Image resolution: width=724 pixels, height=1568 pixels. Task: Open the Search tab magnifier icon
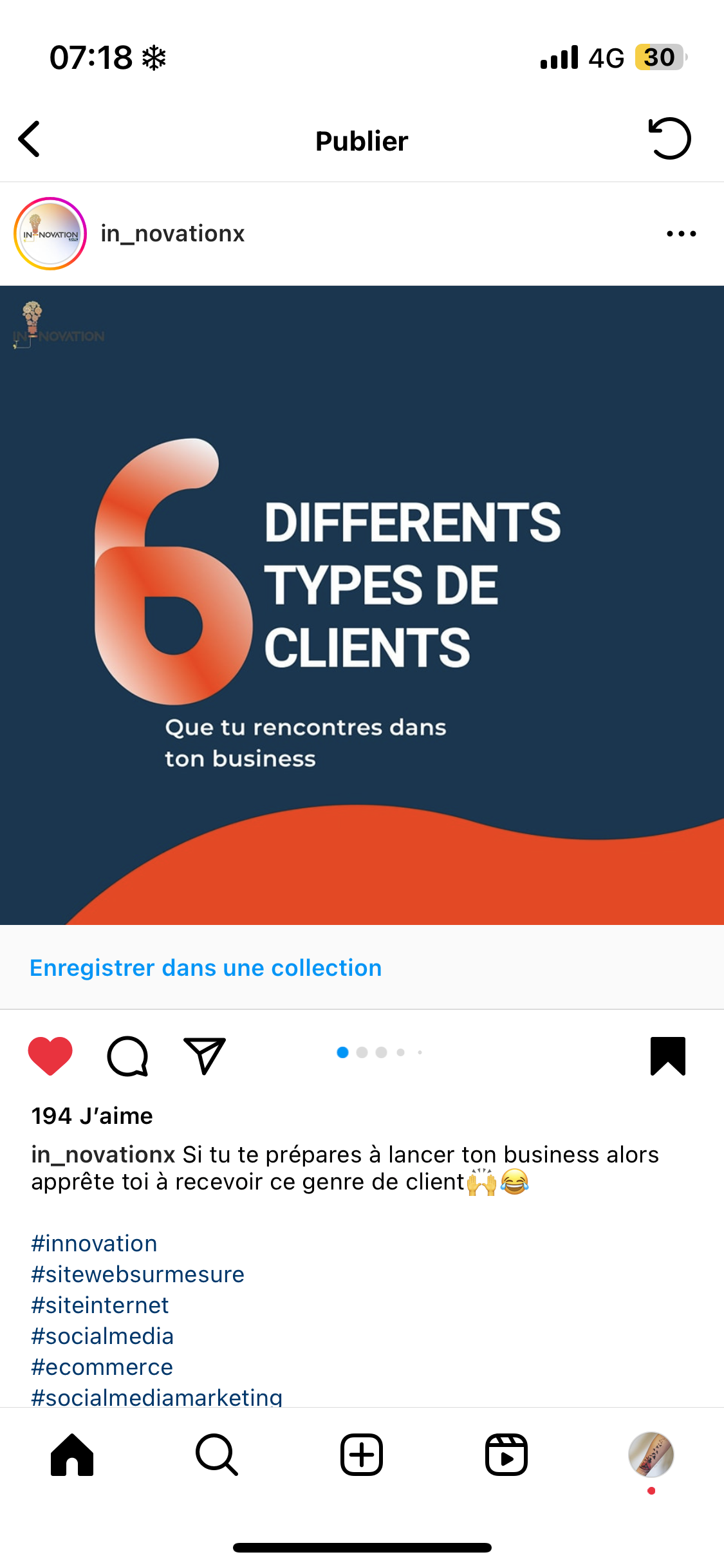pyautogui.click(x=217, y=1455)
